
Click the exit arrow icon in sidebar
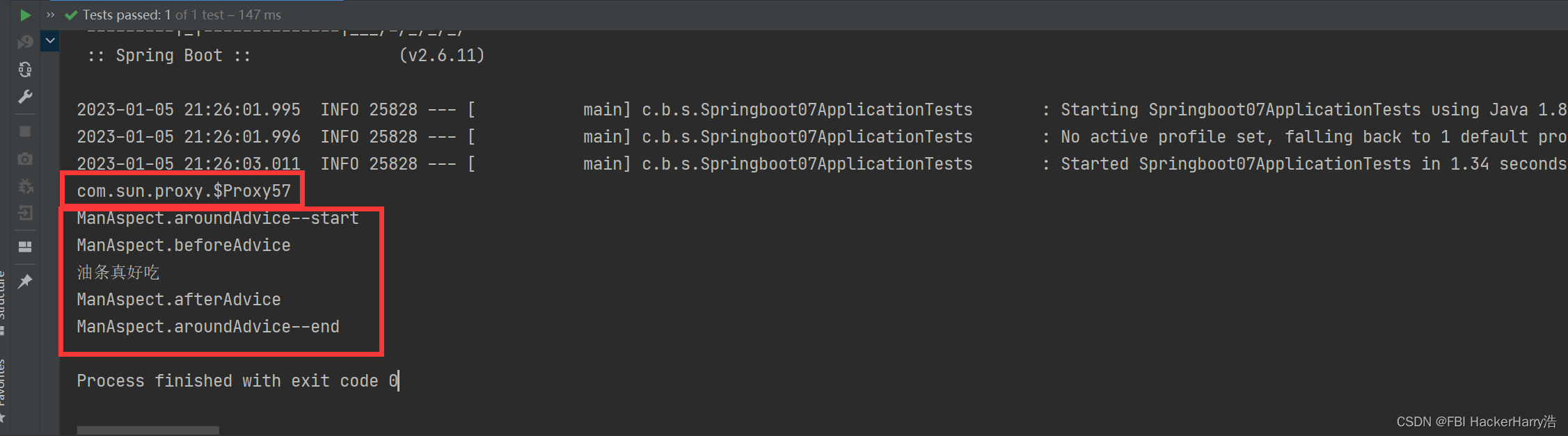(x=25, y=213)
